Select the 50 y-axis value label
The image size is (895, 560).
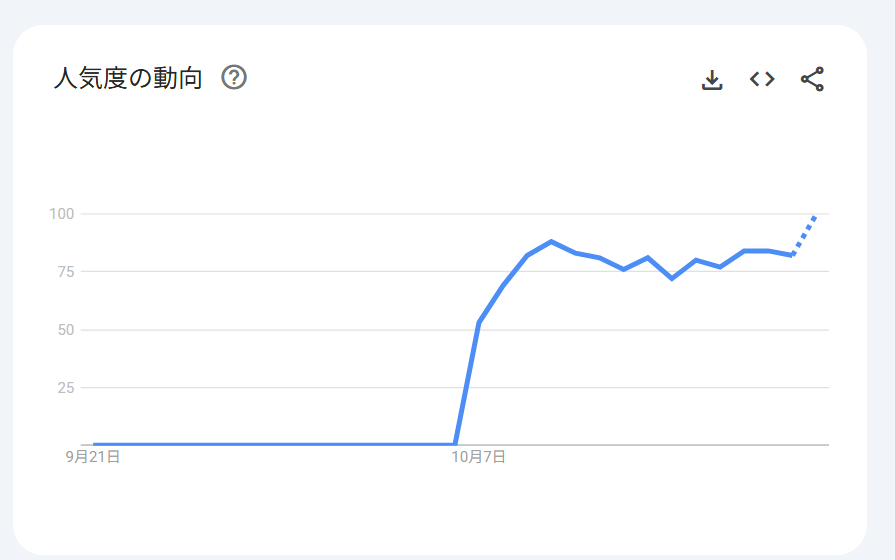pyautogui.click(x=66, y=330)
